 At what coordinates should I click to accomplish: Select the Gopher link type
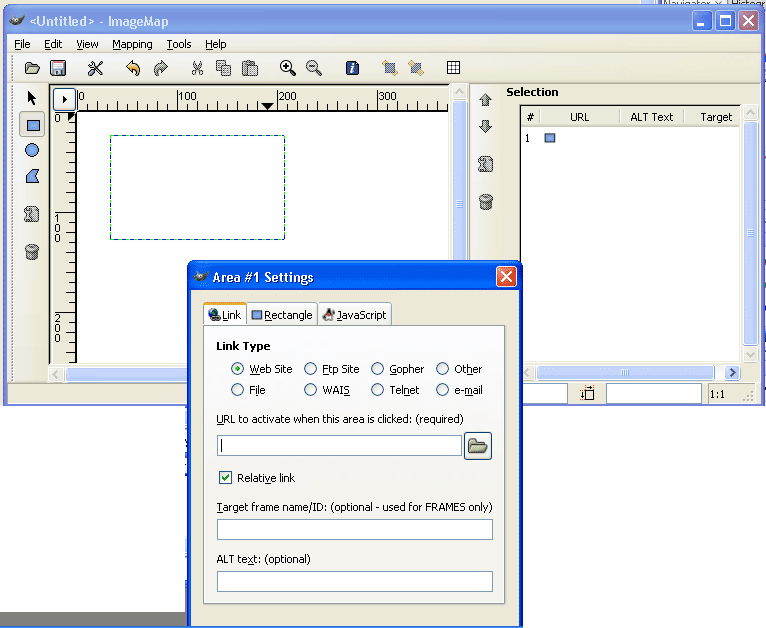377,369
